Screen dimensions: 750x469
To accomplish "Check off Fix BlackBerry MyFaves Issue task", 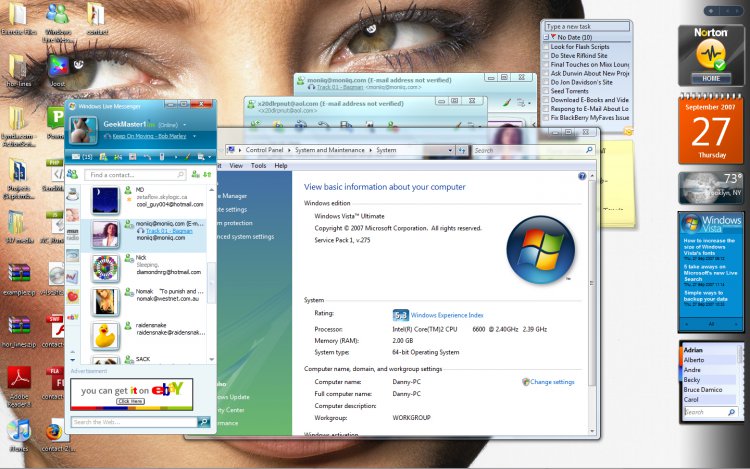I will (x=546, y=118).
